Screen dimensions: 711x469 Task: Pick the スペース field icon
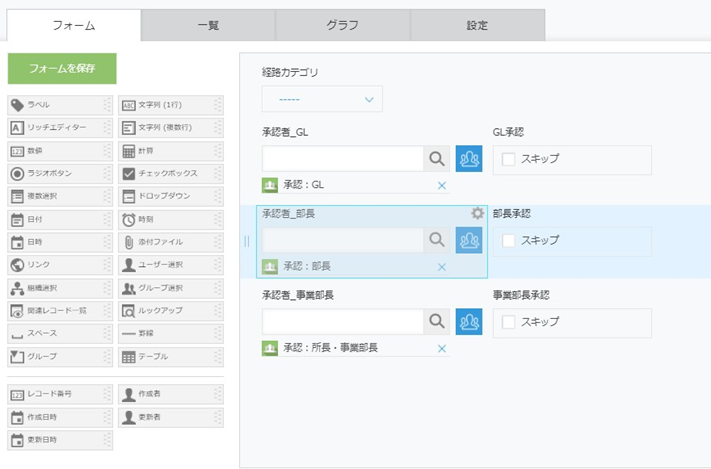pyautogui.click(x=17, y=336)
